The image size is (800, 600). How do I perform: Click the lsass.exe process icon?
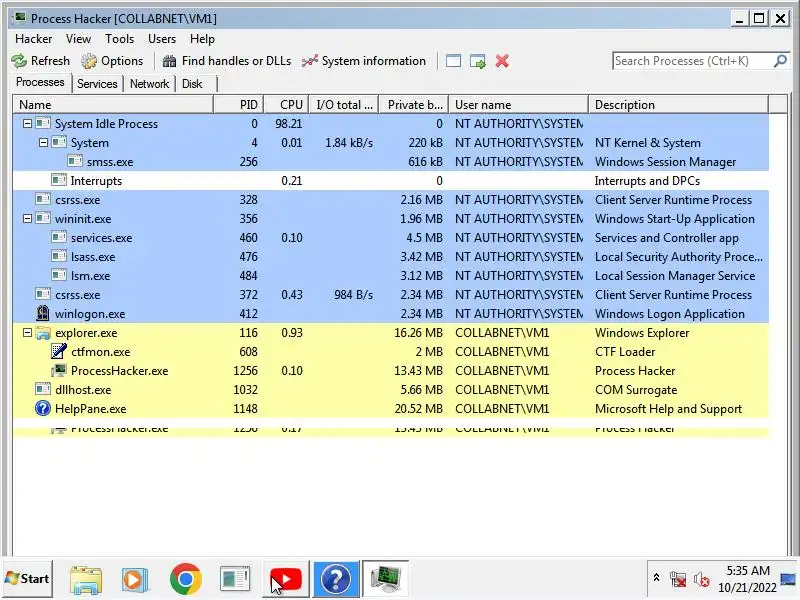point(59,256)
